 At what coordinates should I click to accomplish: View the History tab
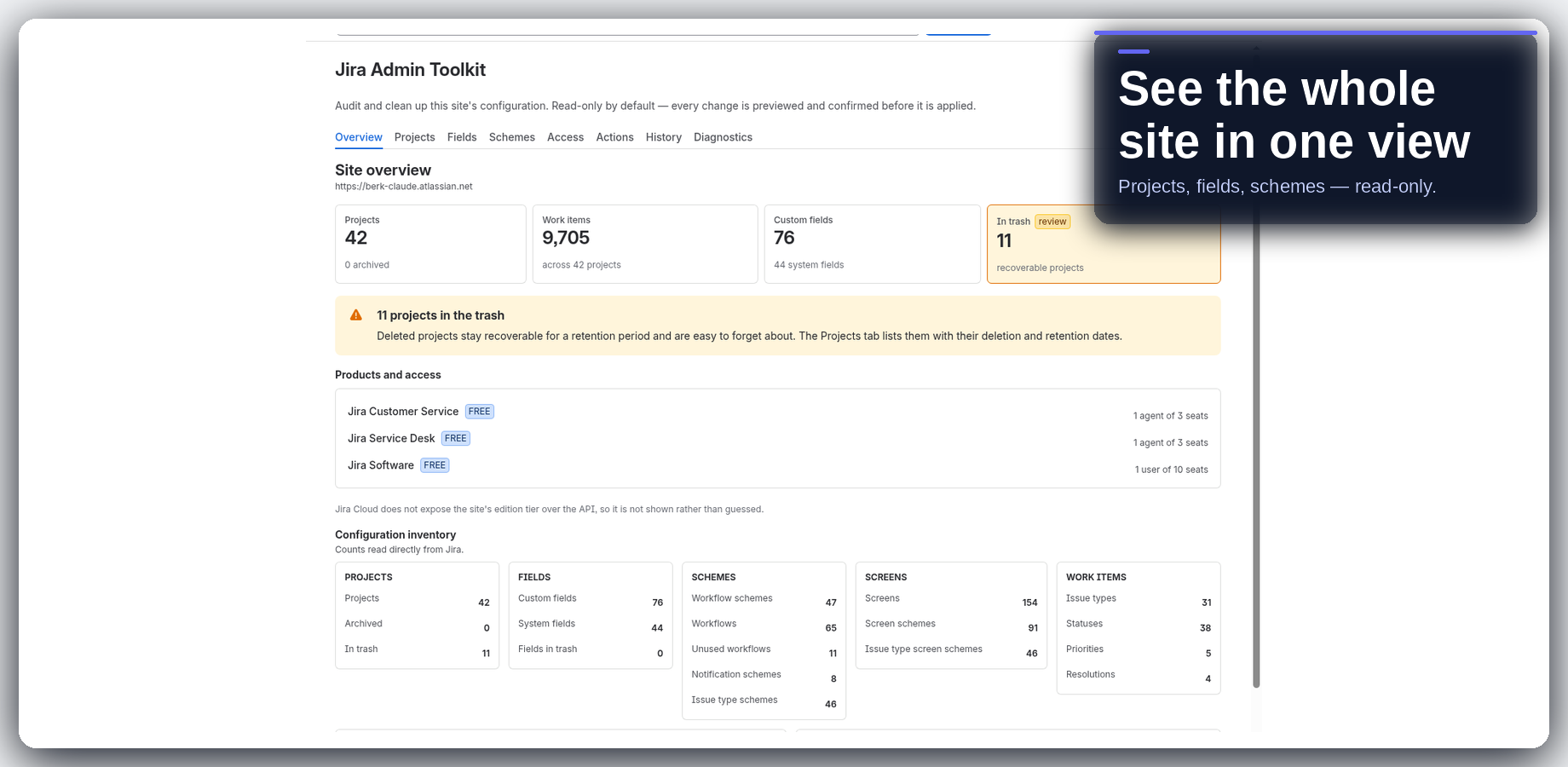pos(664,137)
